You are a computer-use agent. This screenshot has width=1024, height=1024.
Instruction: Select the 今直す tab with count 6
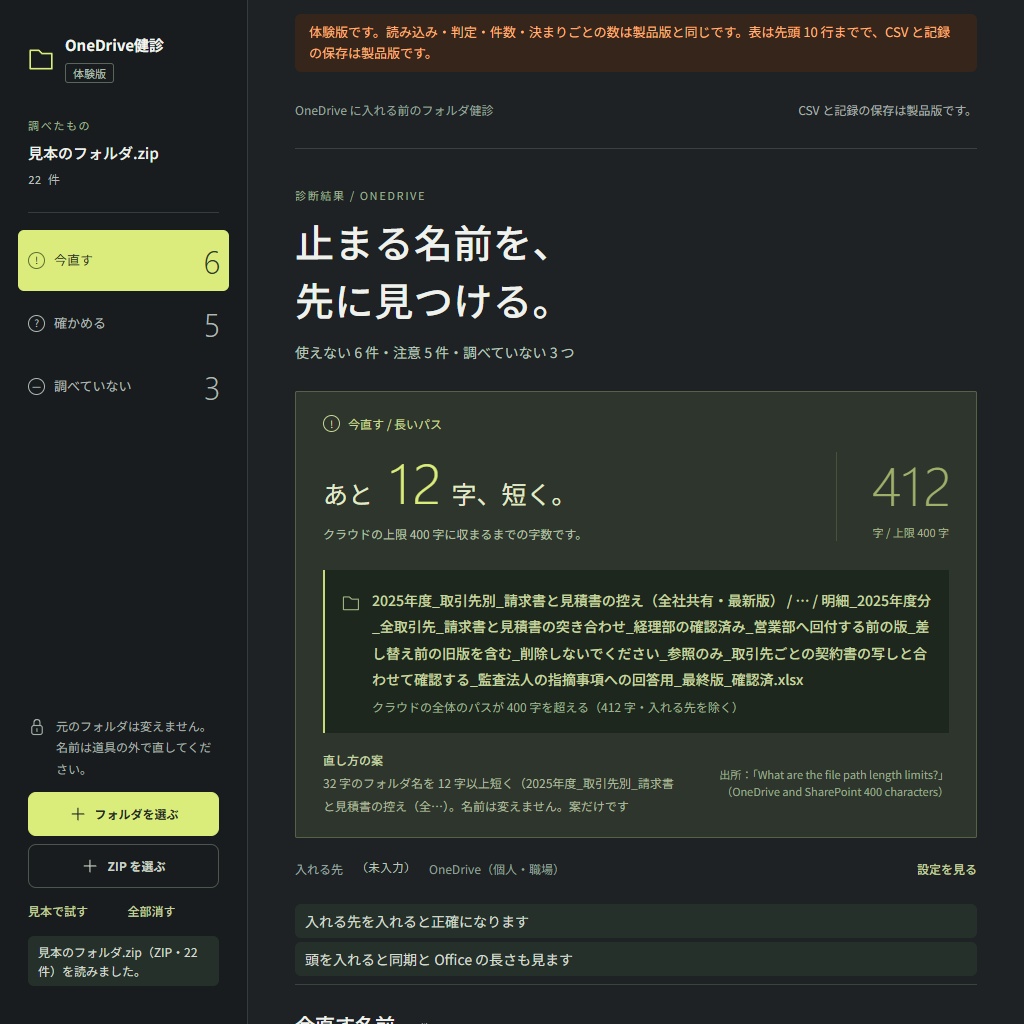(x=123, y=260)
